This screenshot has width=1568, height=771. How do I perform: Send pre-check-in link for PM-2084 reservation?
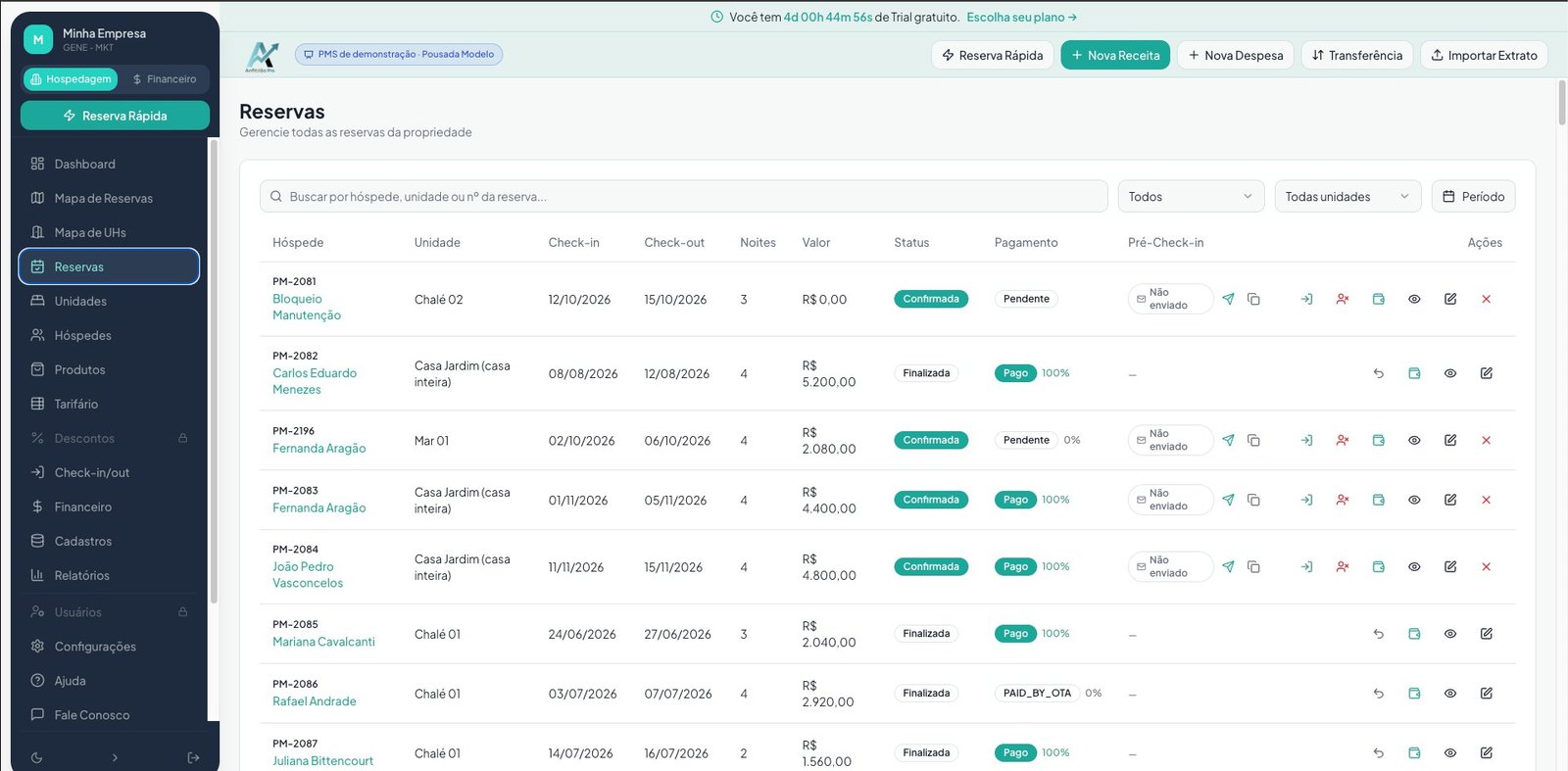click(1228, 566)
